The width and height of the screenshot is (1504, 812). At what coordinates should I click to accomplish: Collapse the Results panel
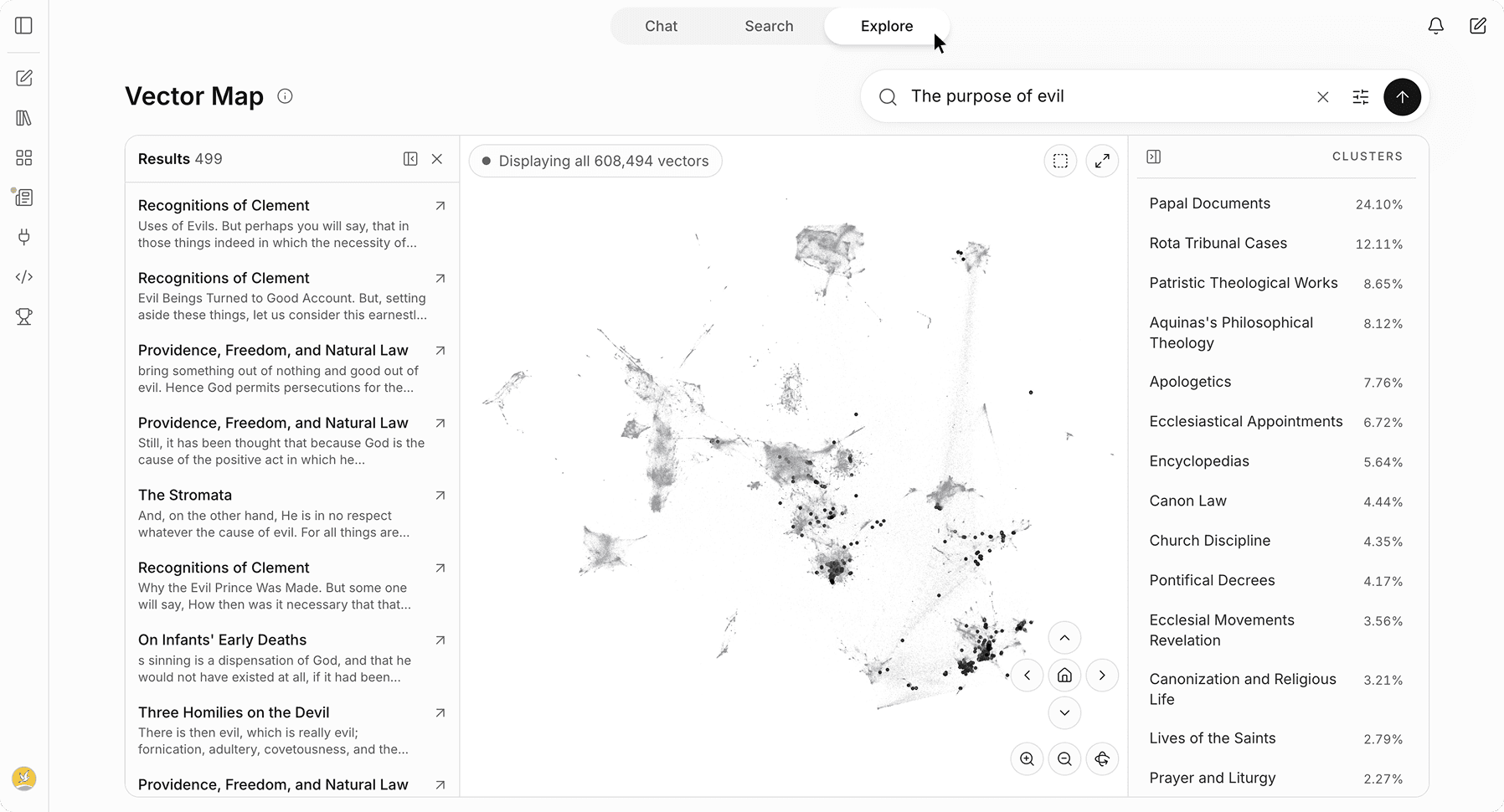[410, 159]
